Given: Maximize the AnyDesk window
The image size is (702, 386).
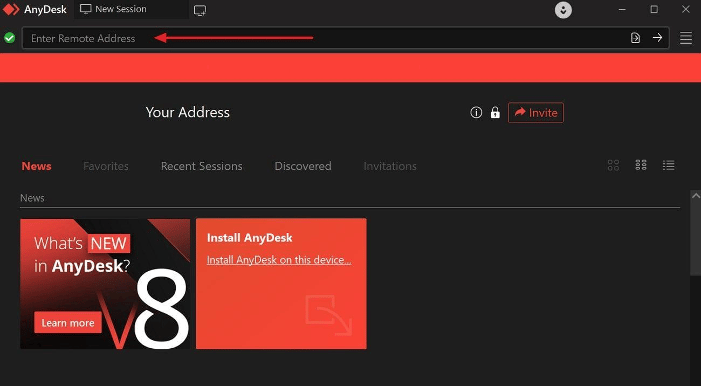Looking at the screenshot, I should point(654,9).
